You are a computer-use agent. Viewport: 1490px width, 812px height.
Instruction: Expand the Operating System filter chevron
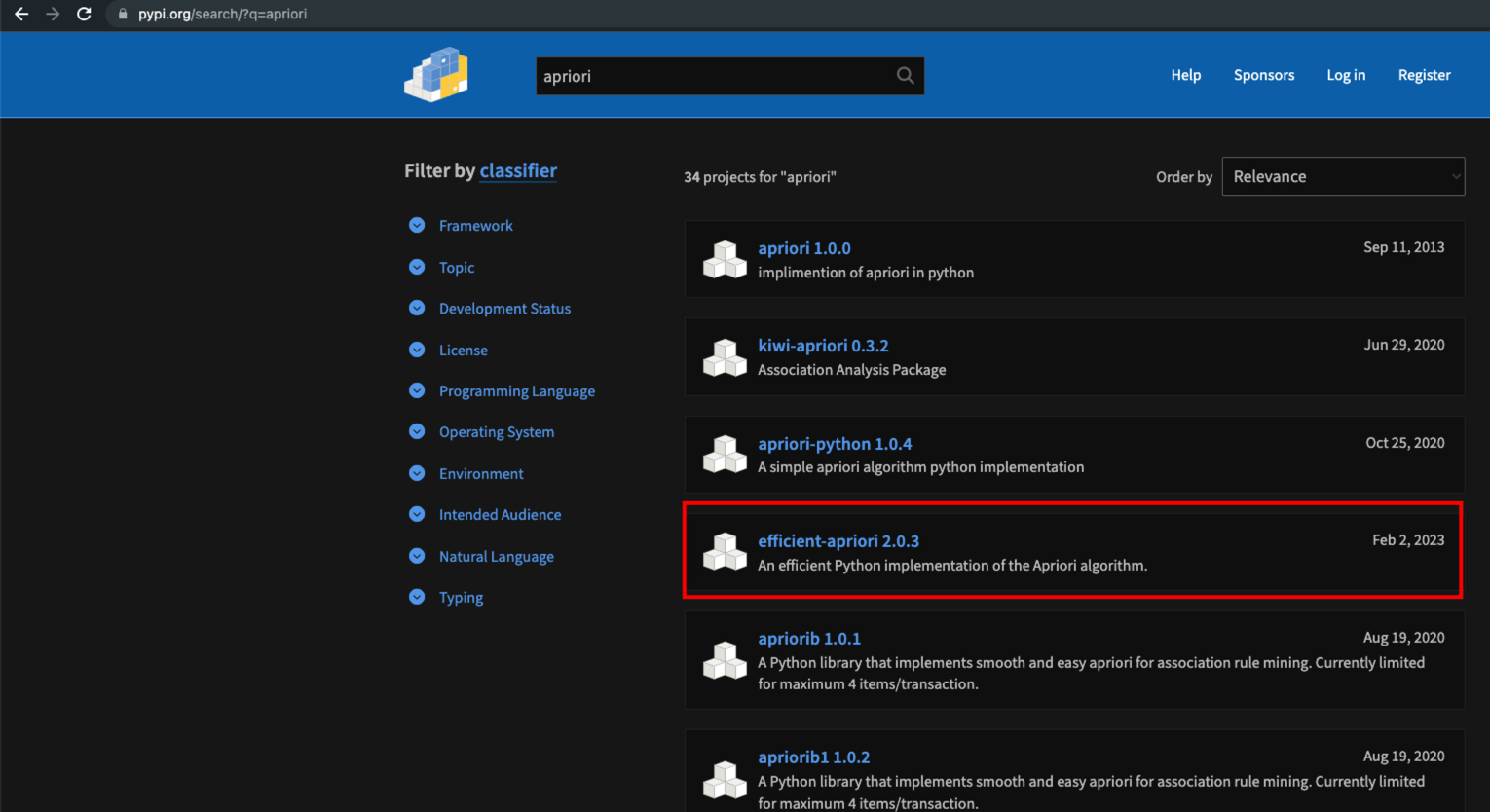pos(417,431)
